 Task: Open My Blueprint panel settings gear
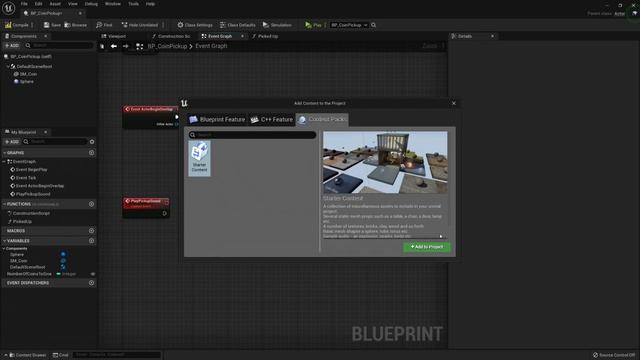tap(92, 142)
